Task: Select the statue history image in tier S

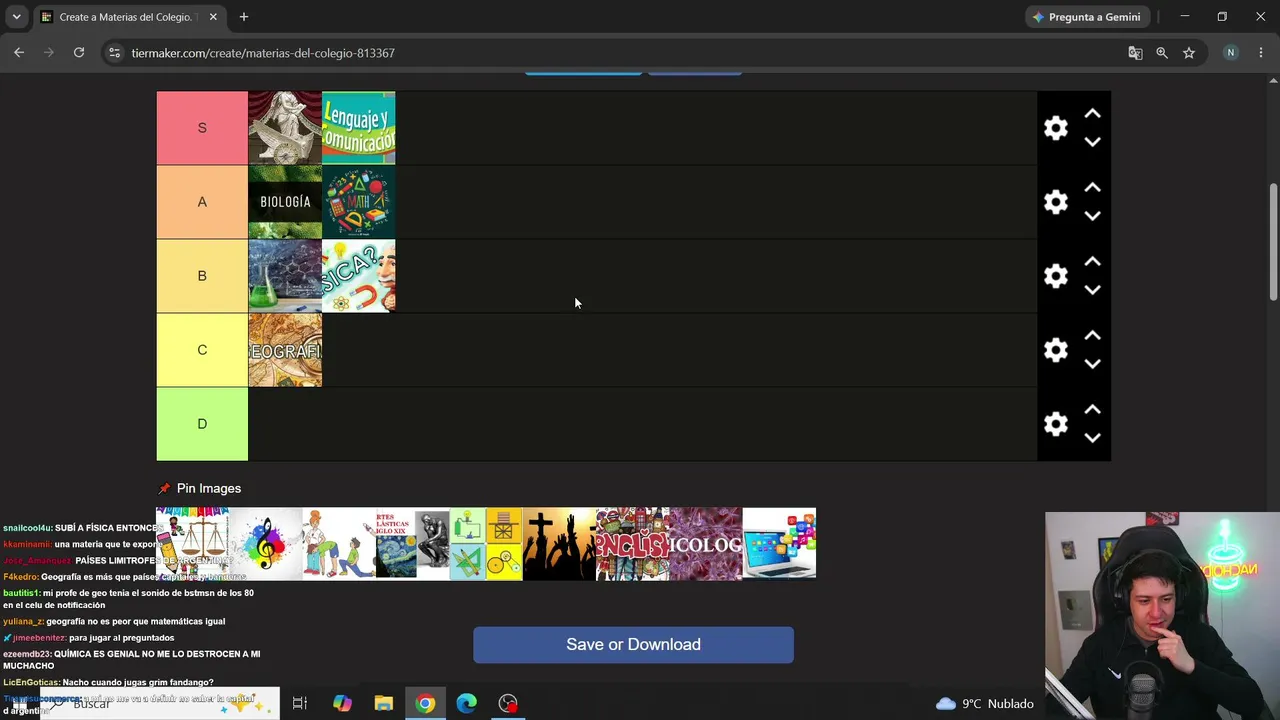Action: pos(285,128)
